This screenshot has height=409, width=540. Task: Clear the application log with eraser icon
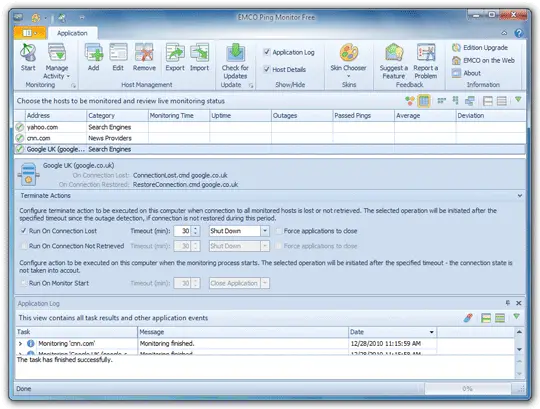click(468, 318)
